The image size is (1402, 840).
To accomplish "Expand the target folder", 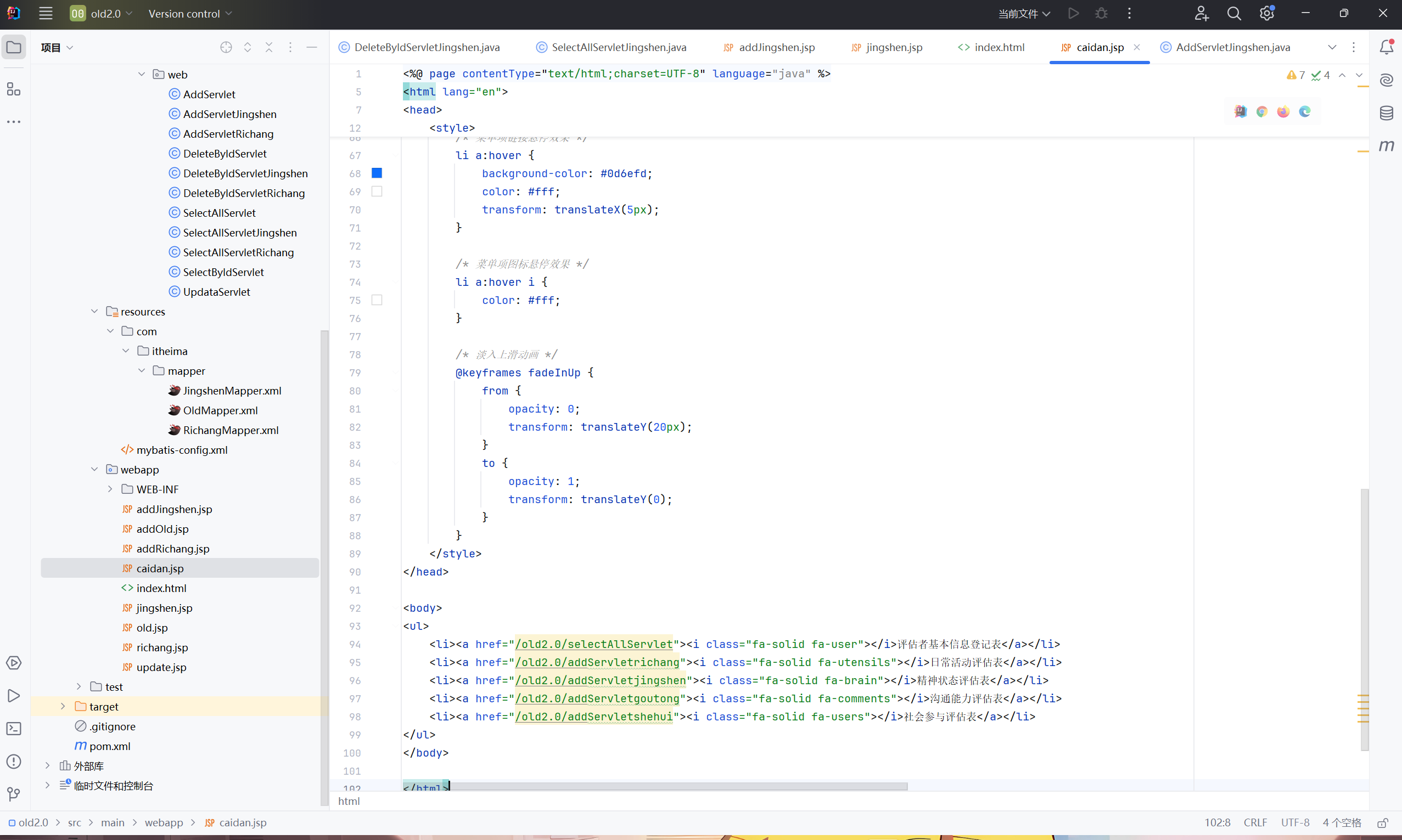I will 63,707.
